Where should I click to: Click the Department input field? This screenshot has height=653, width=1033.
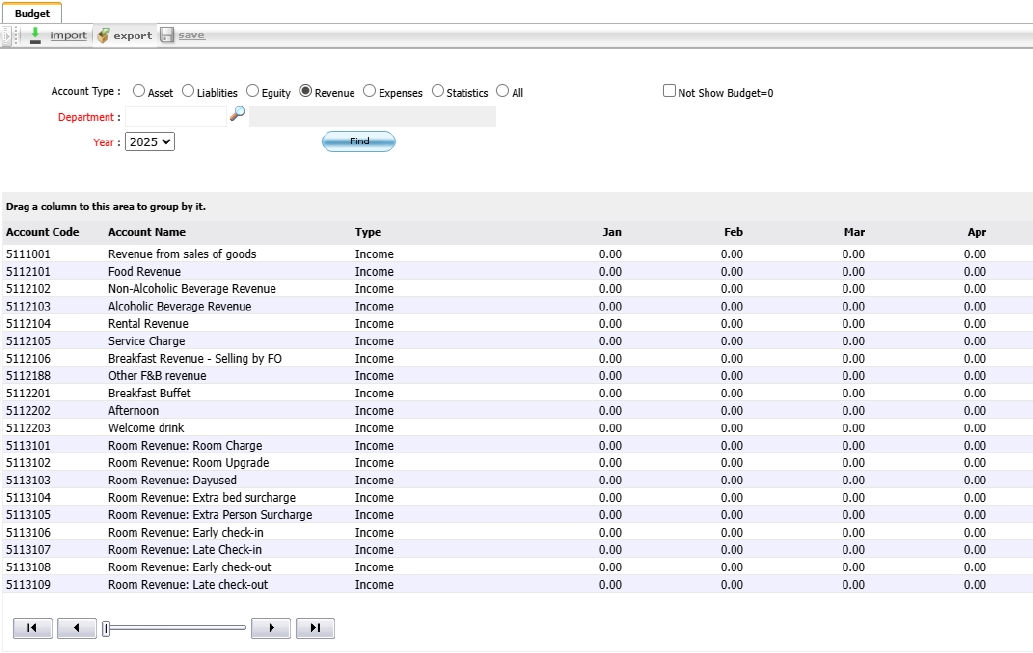176,117
